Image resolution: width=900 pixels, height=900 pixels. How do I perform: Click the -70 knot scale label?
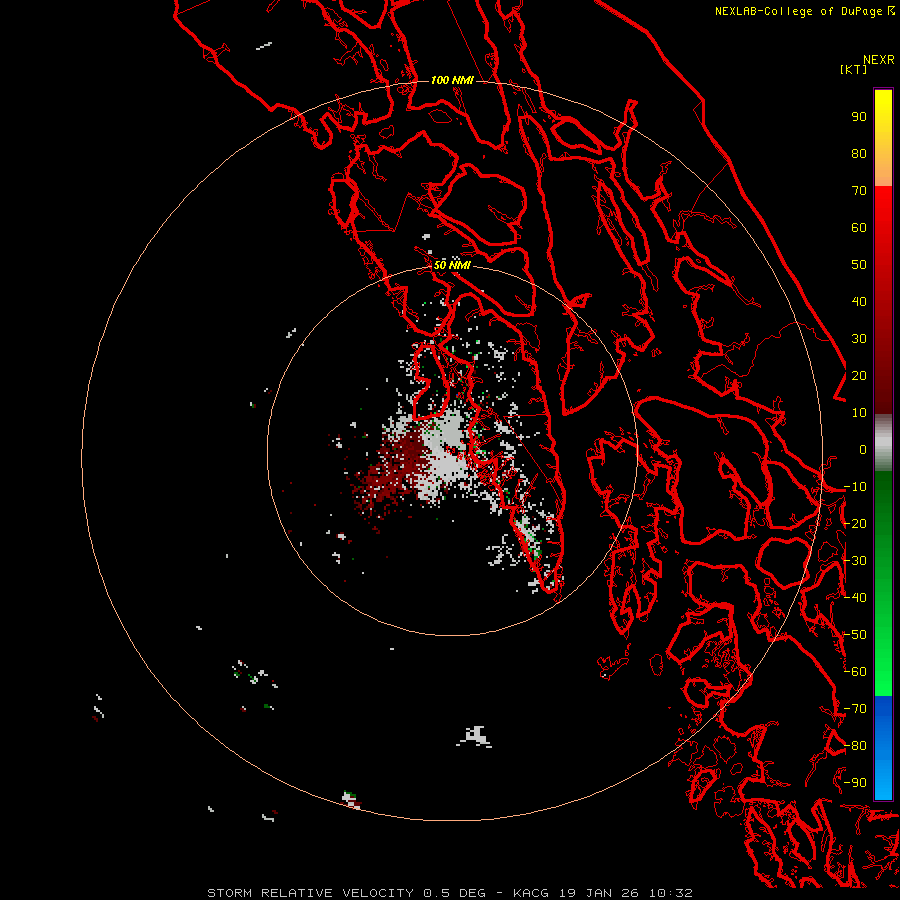coord(855,709)
